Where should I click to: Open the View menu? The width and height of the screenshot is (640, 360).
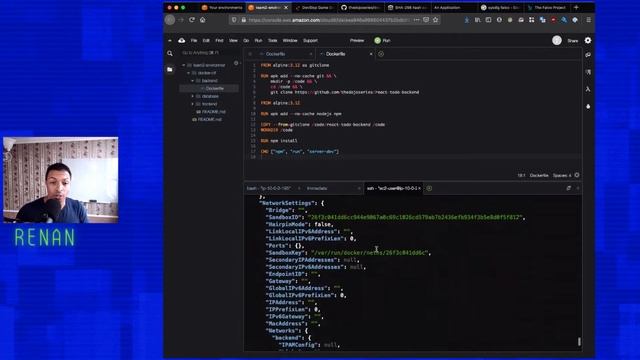[233, 40]
